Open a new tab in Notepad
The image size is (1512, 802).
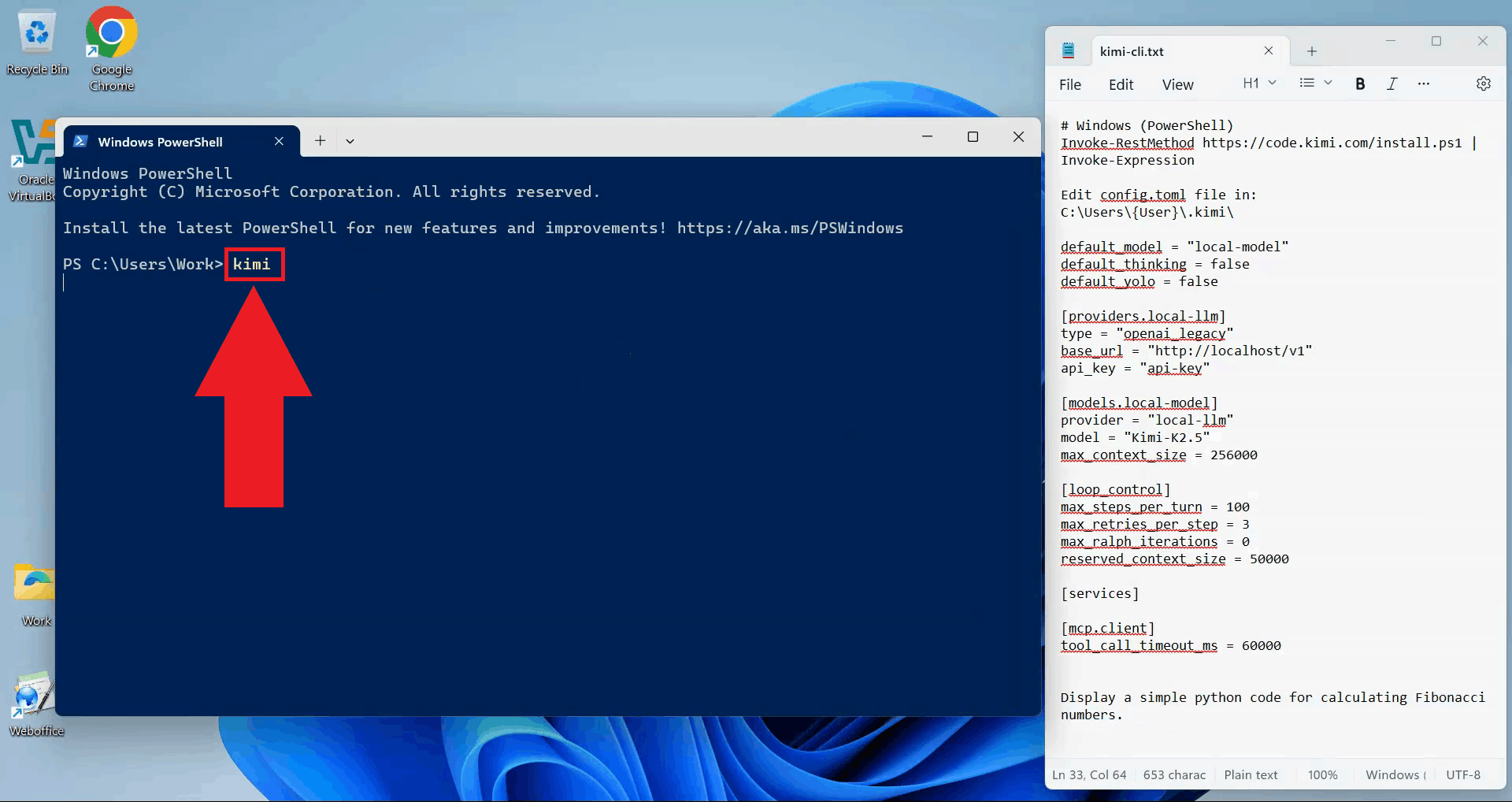(x=1310, y=51)
